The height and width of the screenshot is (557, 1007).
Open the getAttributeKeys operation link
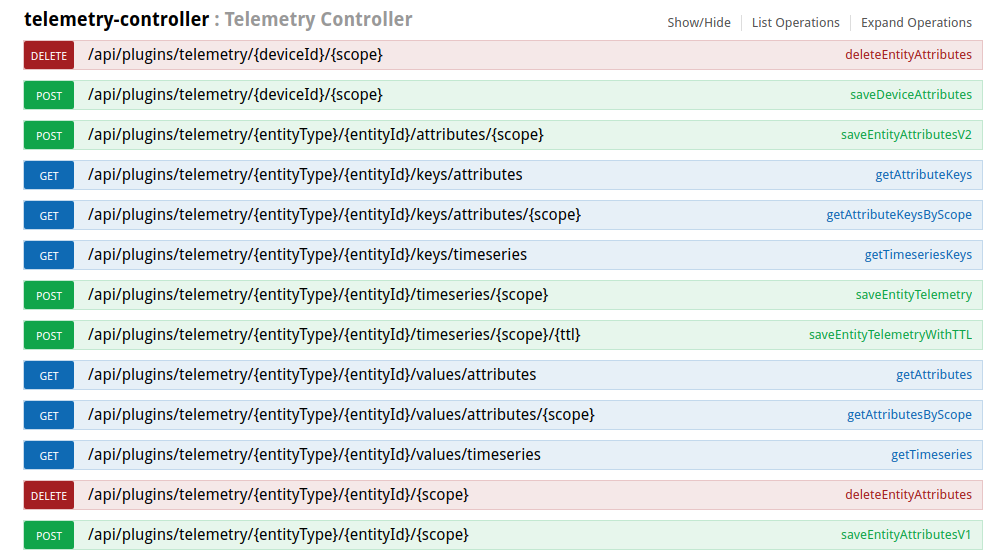click(923, 175)
